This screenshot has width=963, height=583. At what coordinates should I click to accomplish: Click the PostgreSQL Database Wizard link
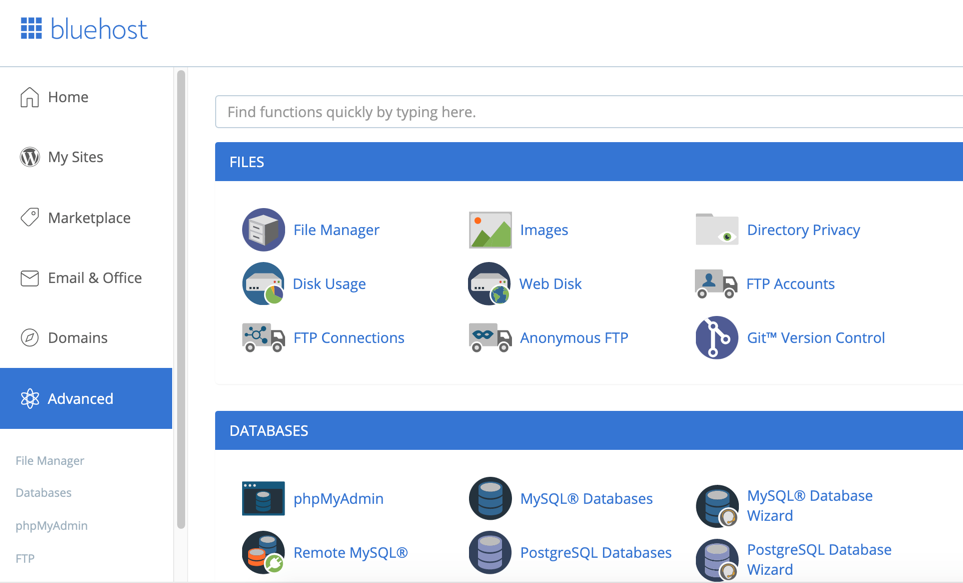(819, 560)
